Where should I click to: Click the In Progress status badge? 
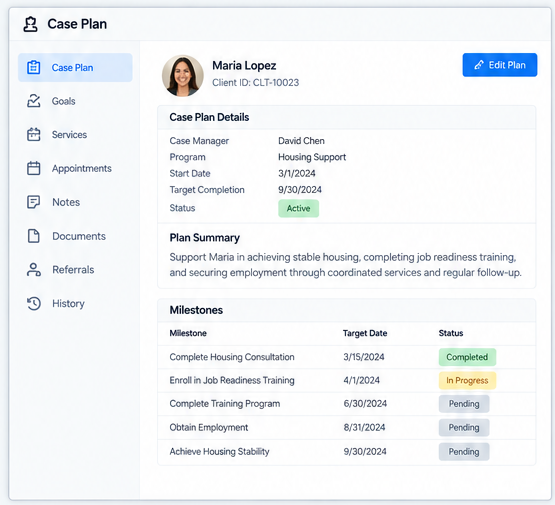coord(467,380)
